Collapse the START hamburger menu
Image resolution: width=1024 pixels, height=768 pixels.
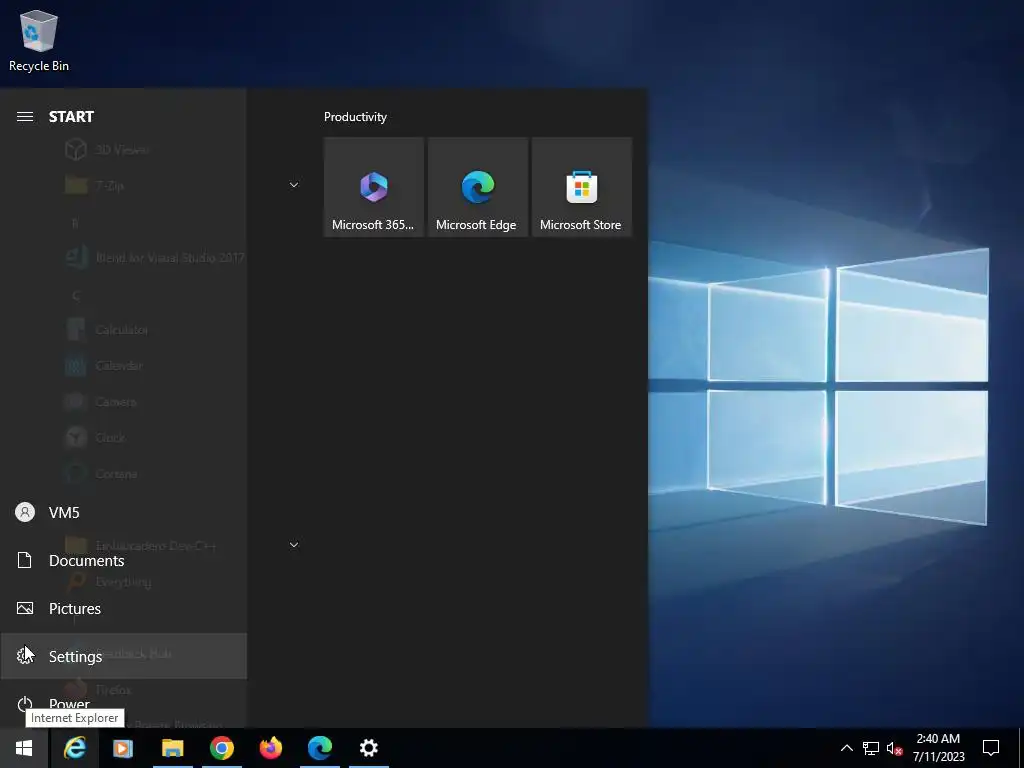point(25,117)
